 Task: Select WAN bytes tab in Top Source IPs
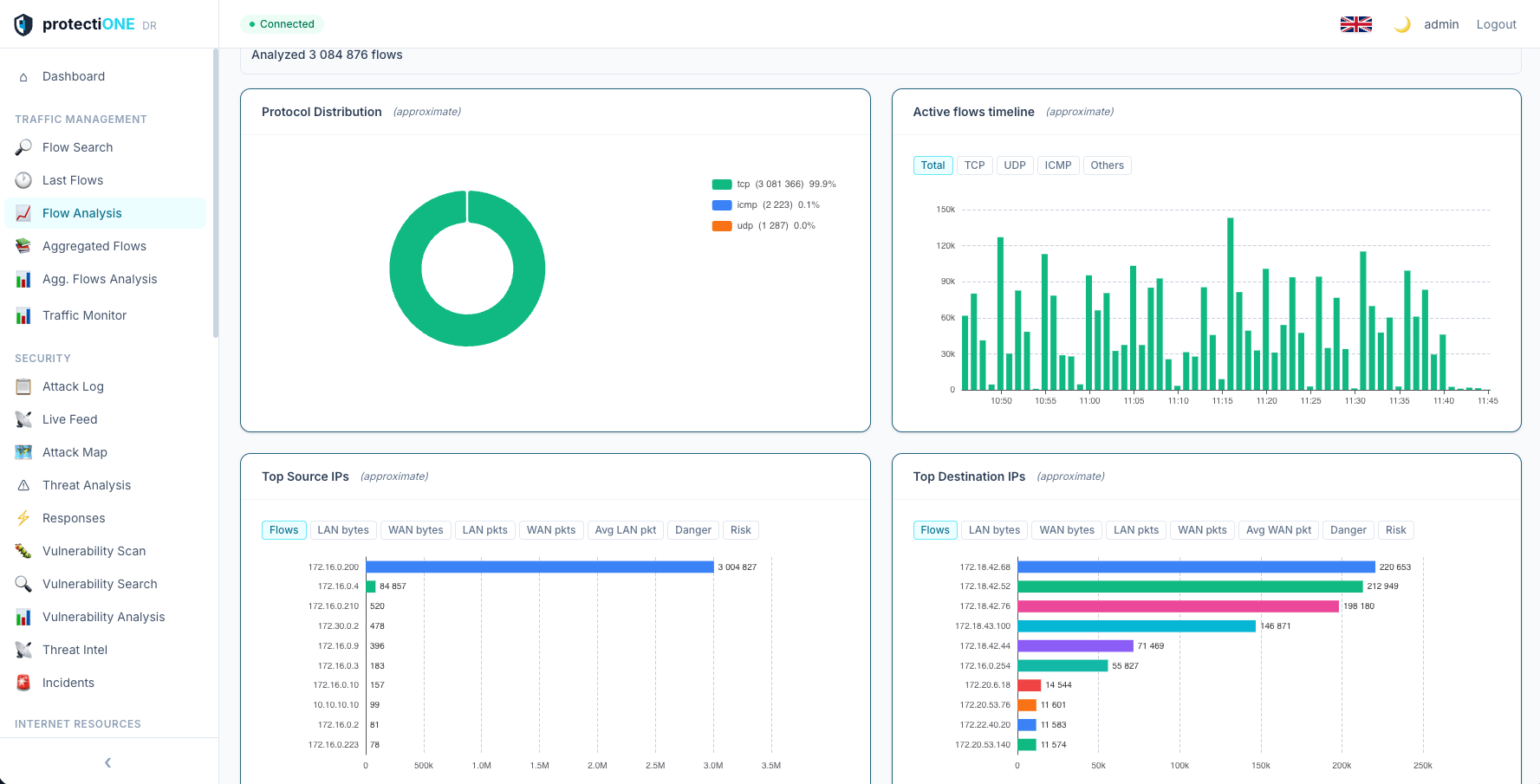415,530
